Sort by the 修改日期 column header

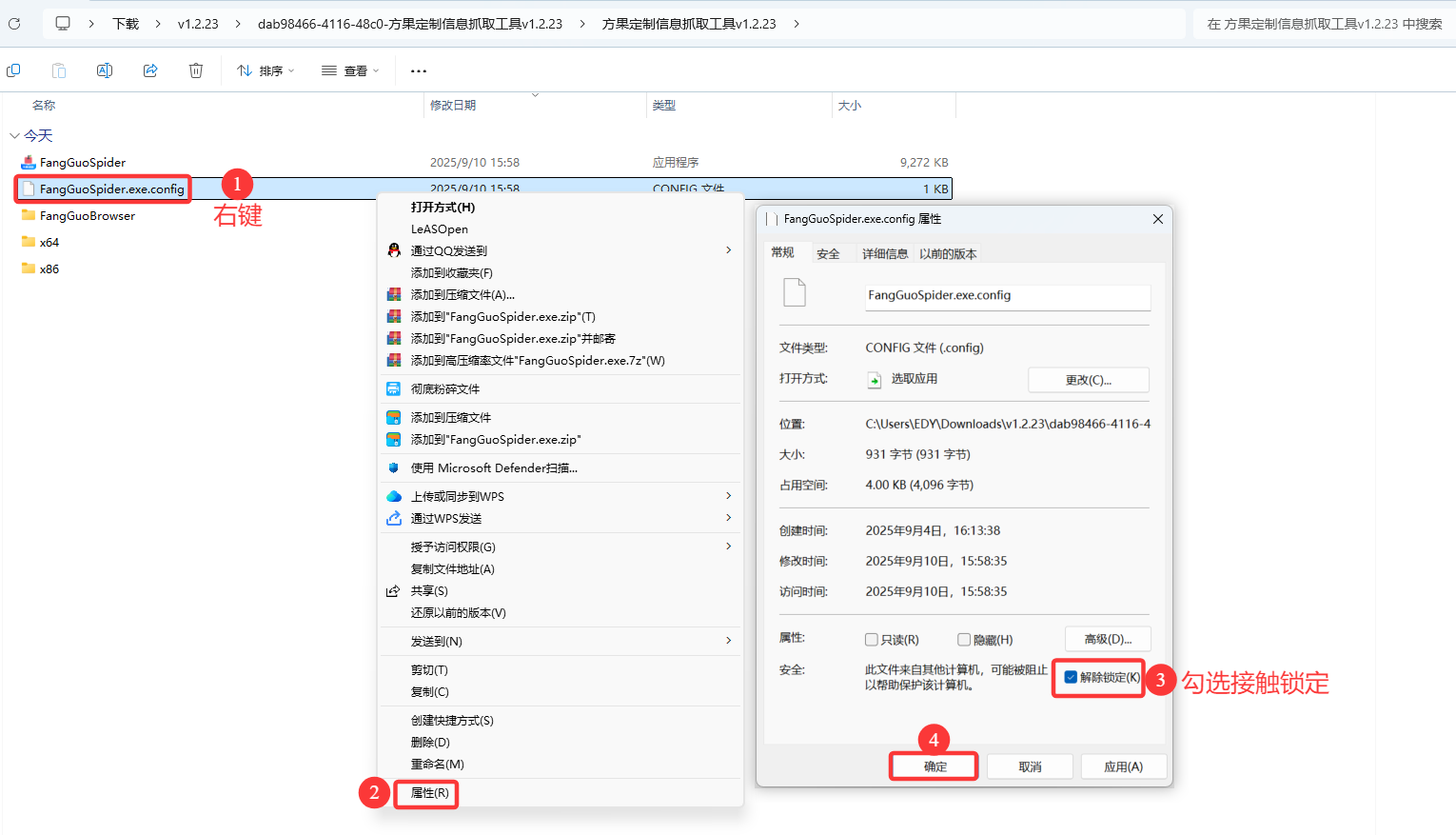[453, 106]
